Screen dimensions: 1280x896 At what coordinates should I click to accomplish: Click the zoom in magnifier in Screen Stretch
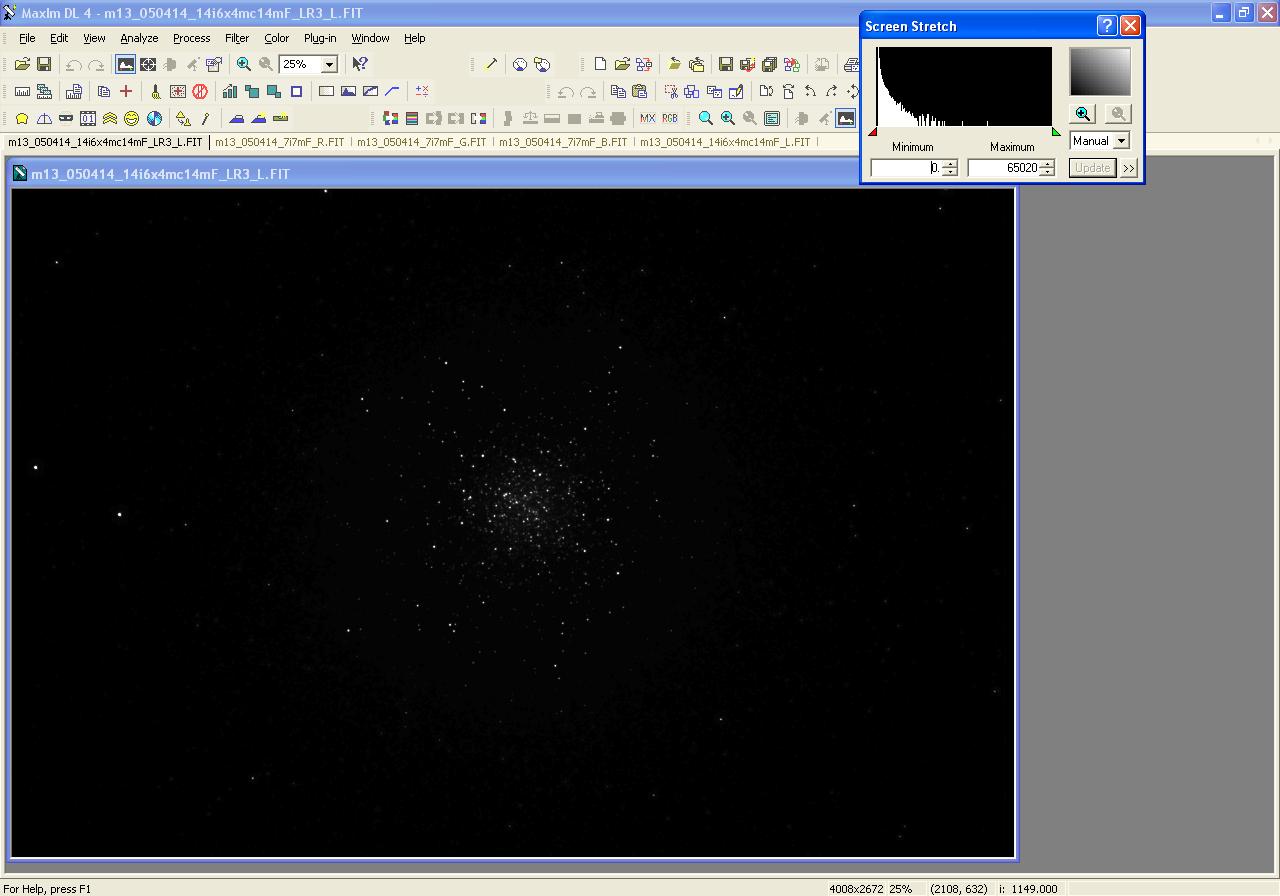point(1083,114)
